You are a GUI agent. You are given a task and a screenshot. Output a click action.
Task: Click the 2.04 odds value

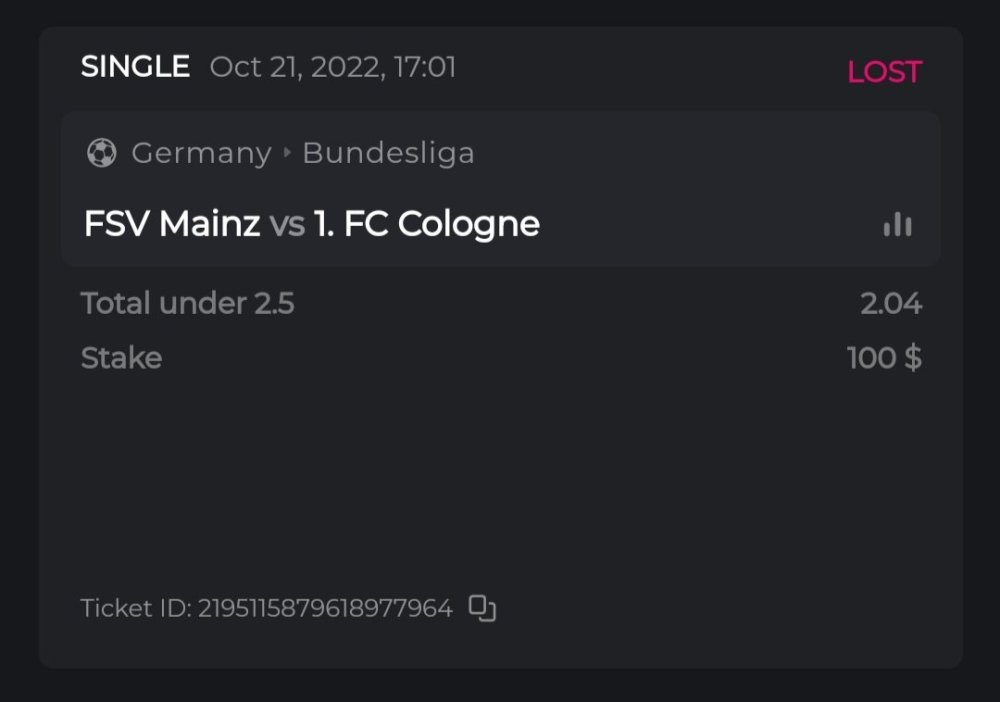click(x=890, y=303)
